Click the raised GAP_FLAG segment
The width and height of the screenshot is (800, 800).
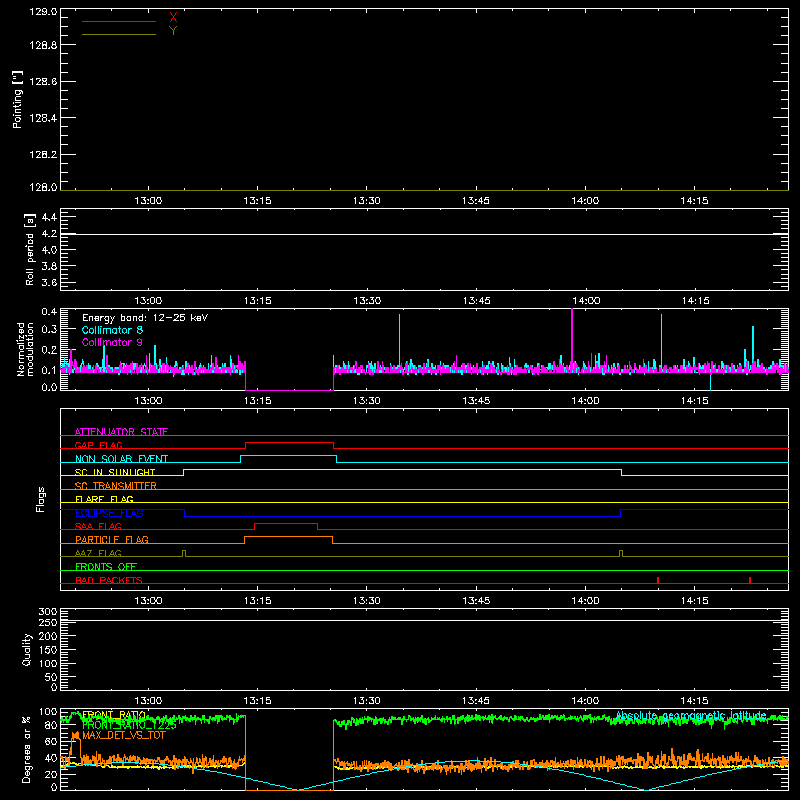pos(289,443)
